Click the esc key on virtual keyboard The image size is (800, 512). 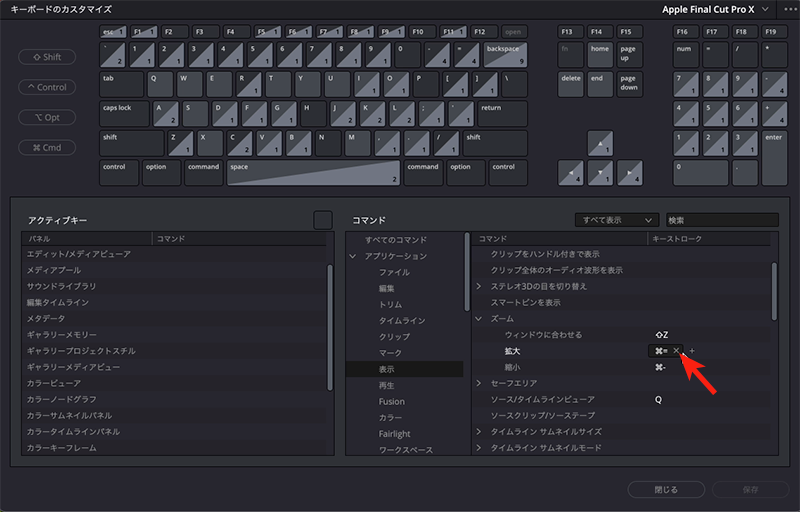113,32
